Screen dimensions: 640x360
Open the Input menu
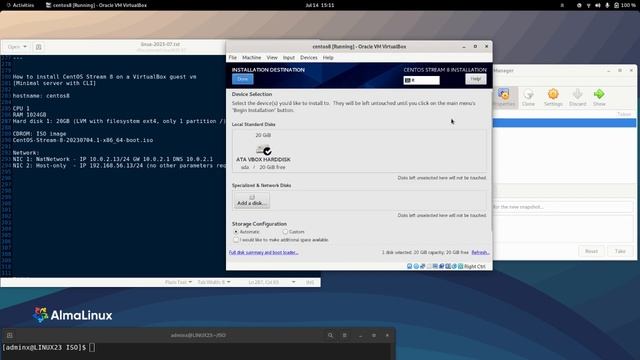click(289, 58)
